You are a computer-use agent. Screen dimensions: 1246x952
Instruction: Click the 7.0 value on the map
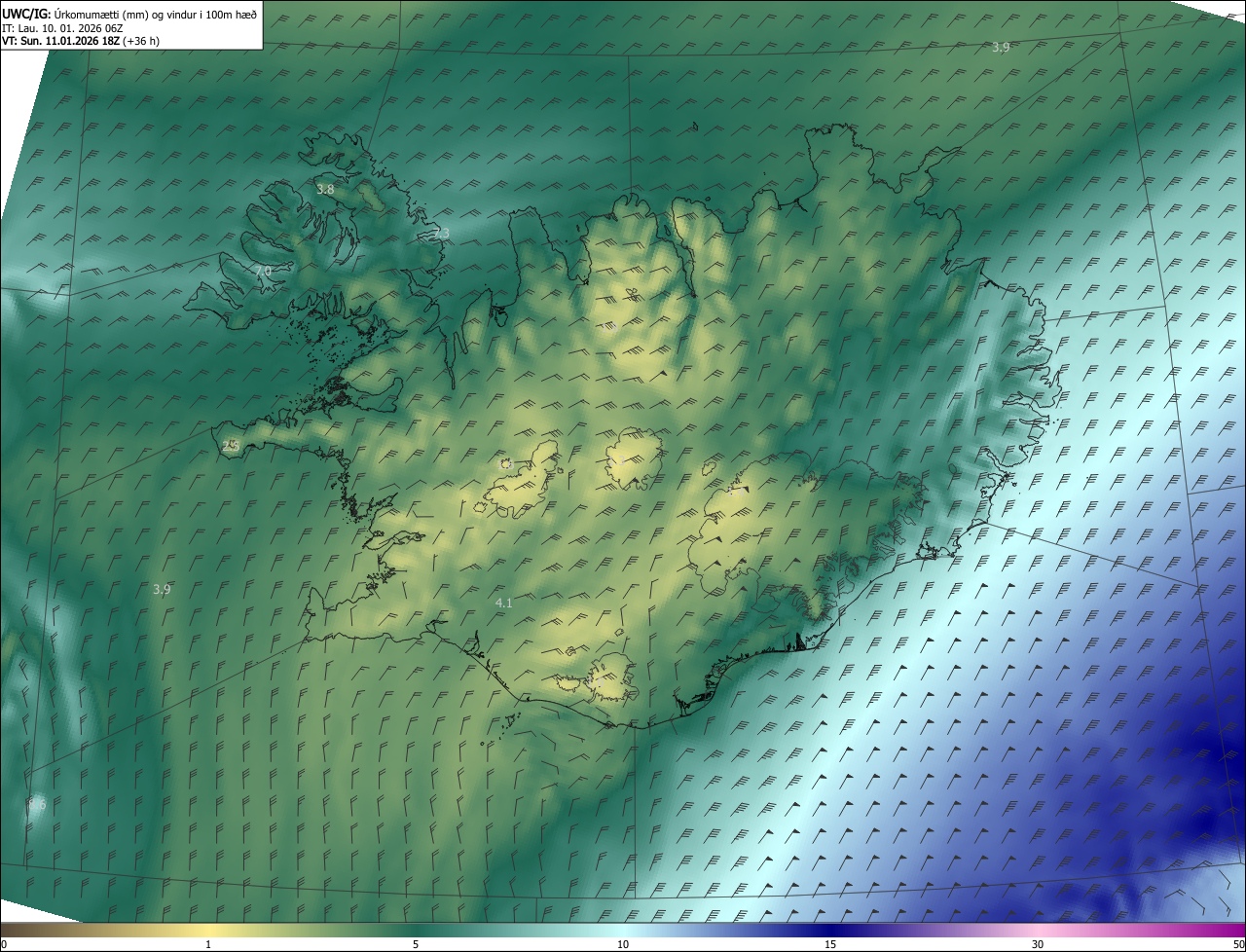coord(263,271)
